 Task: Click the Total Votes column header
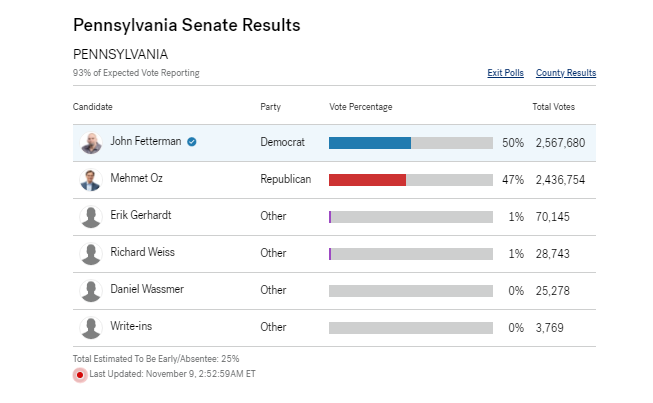pos(553,106)
